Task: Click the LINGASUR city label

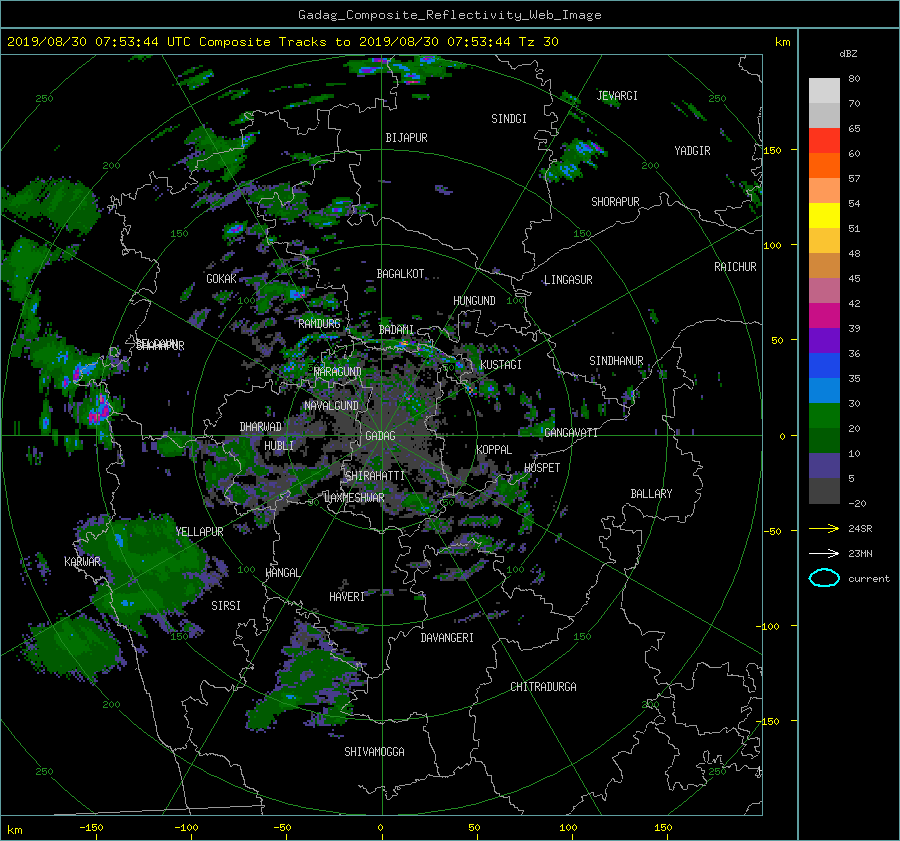Action: pos(568,280)
